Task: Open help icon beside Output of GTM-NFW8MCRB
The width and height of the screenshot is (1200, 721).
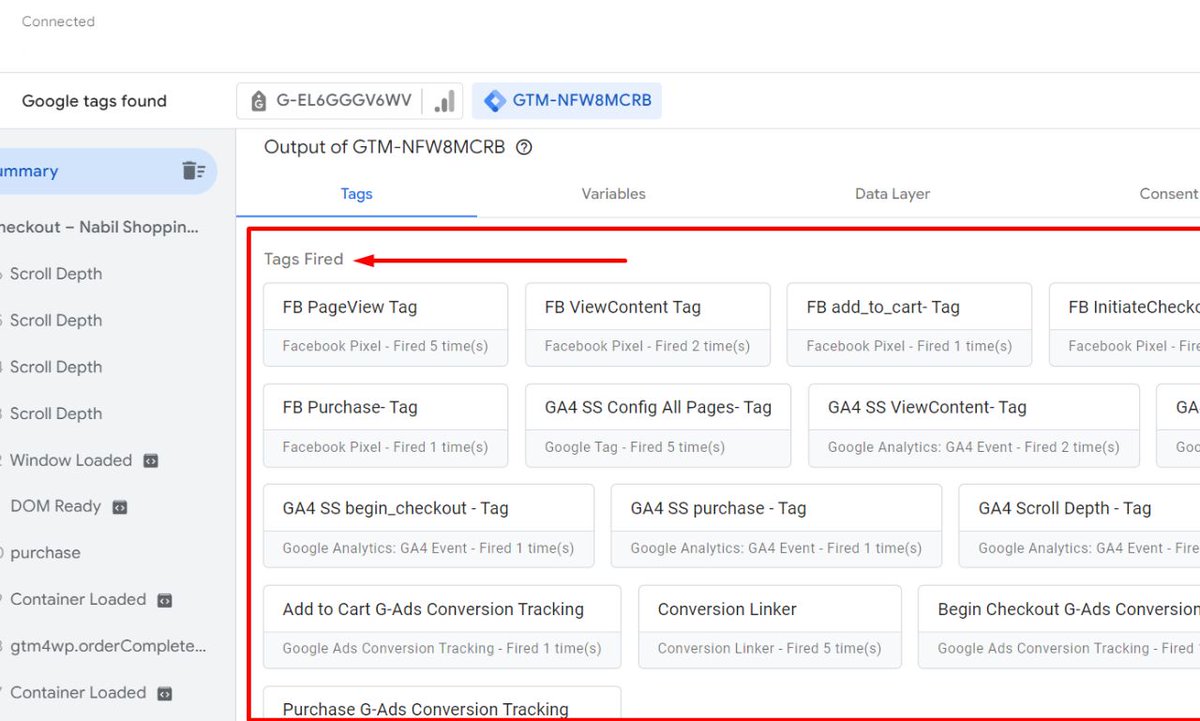Action: [524, 148]
